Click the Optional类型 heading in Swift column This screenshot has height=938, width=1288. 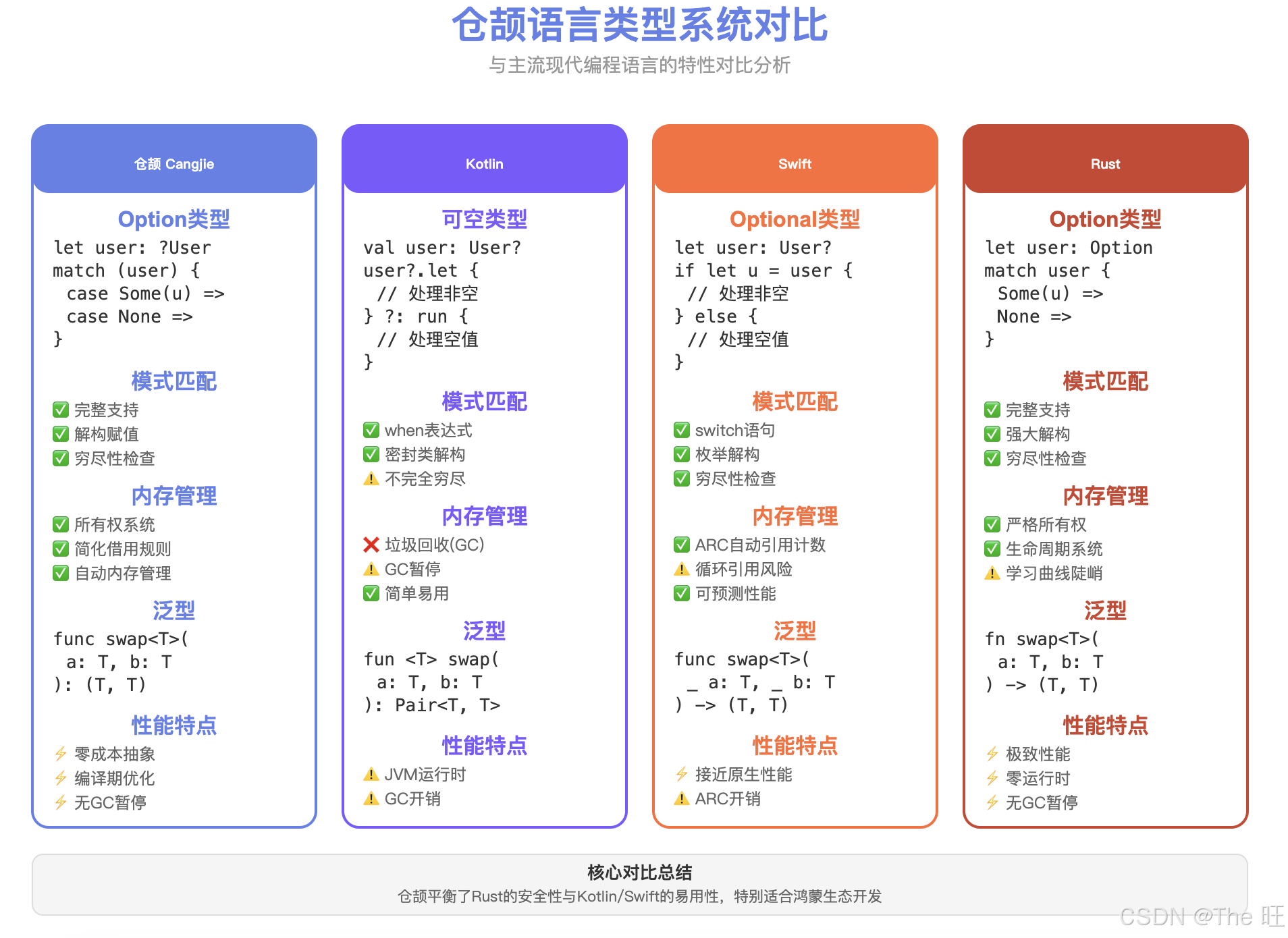pyautogui.click(x=795, y=219)
